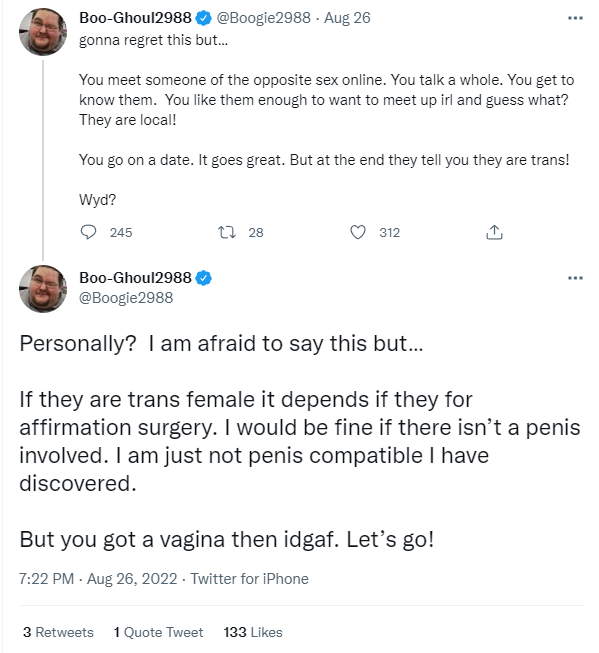View the 3 Retweets list
Image resolution: width=599 pixels, height=653 pixels.
58,632
